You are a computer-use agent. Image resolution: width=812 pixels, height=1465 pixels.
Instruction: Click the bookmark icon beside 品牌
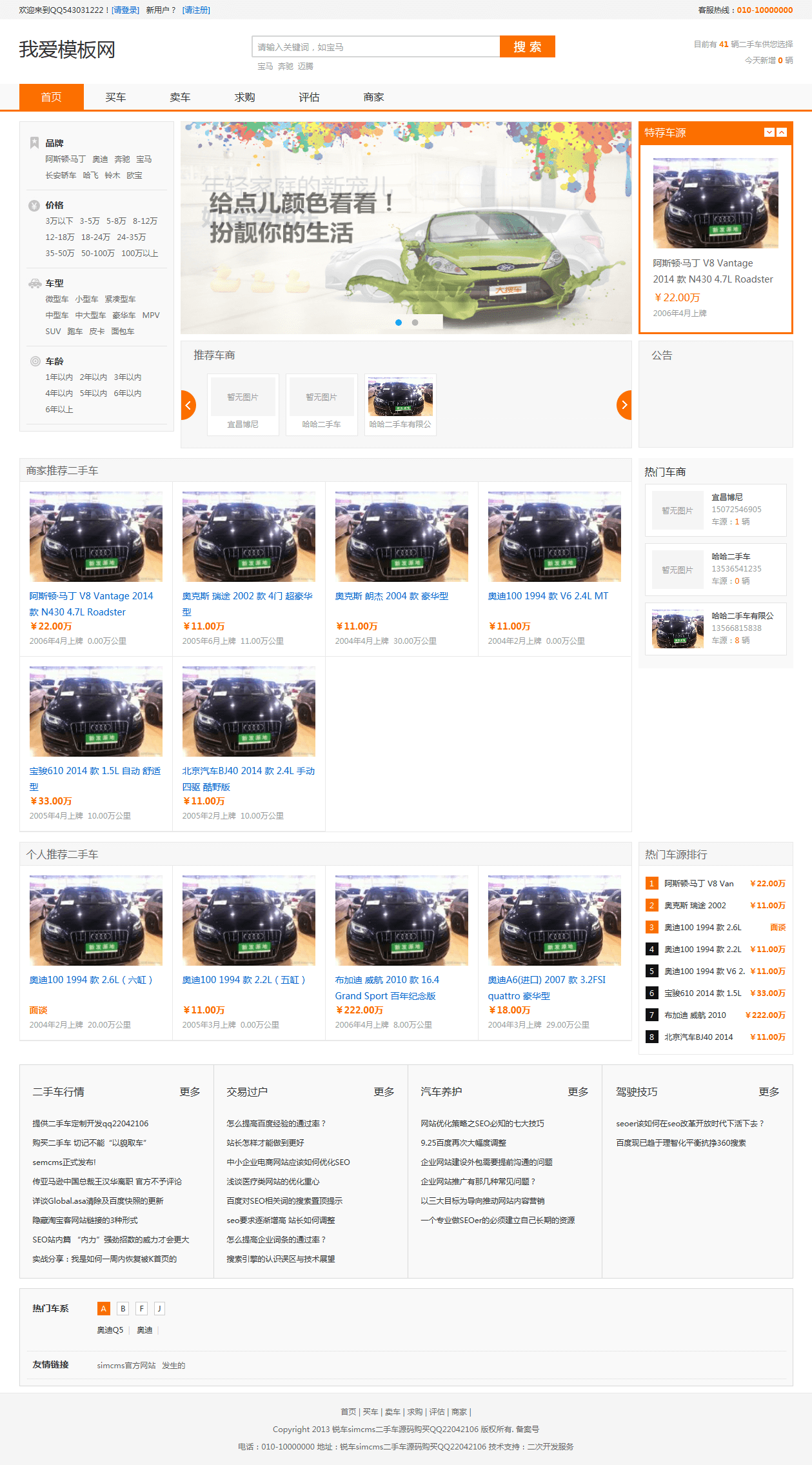[34, 143]
